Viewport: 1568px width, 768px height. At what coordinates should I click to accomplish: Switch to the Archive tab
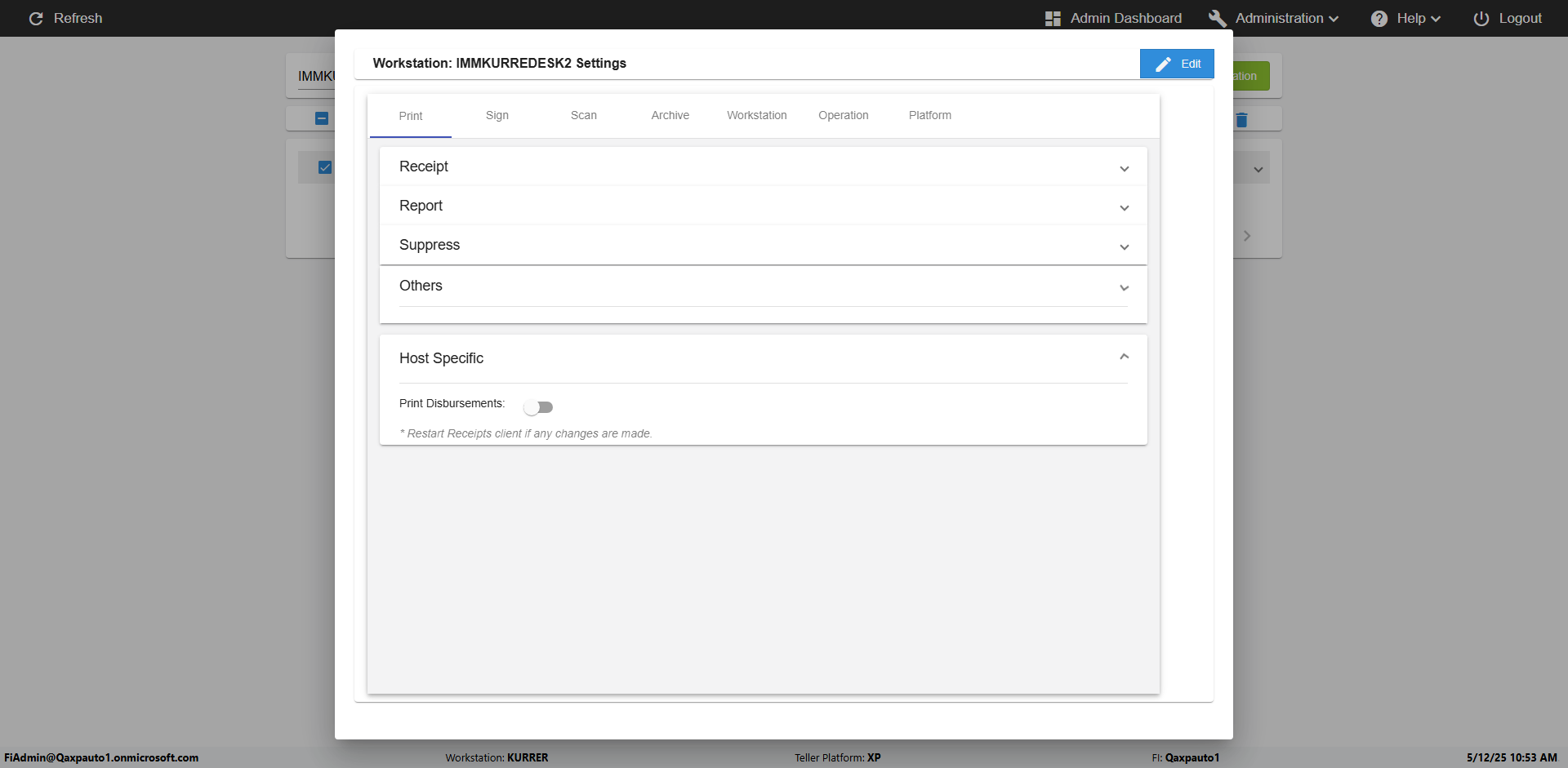pyautogui.click(x=670, y=115)
